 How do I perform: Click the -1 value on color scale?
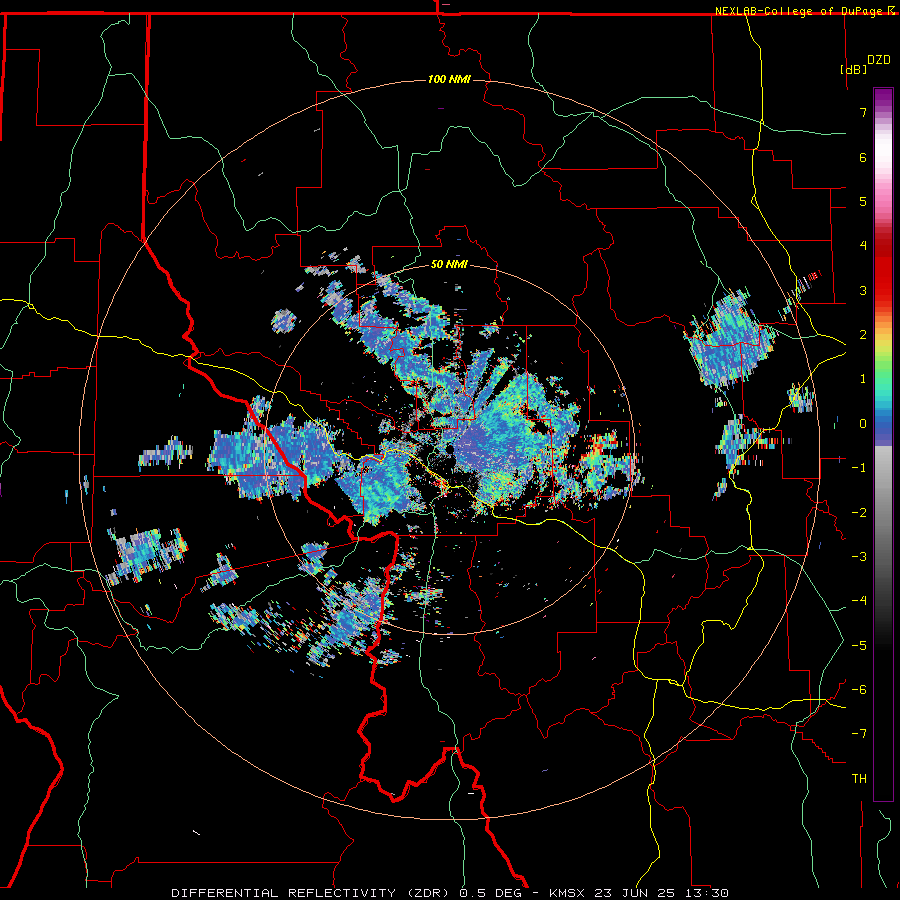859,468
